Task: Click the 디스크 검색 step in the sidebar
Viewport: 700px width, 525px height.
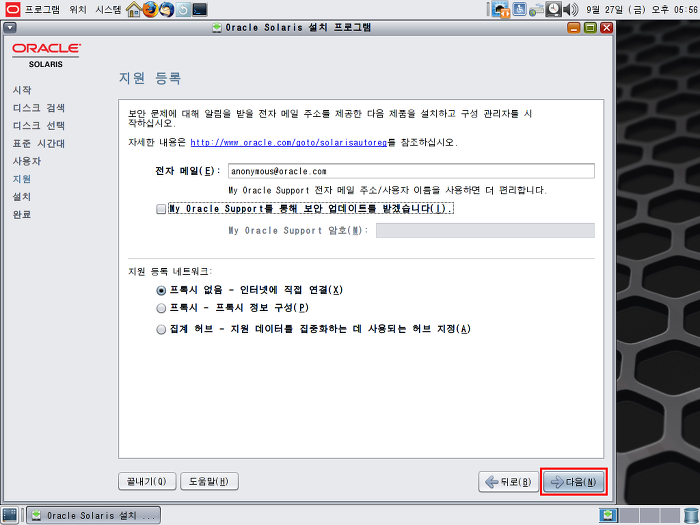Action: coord(39,108)
